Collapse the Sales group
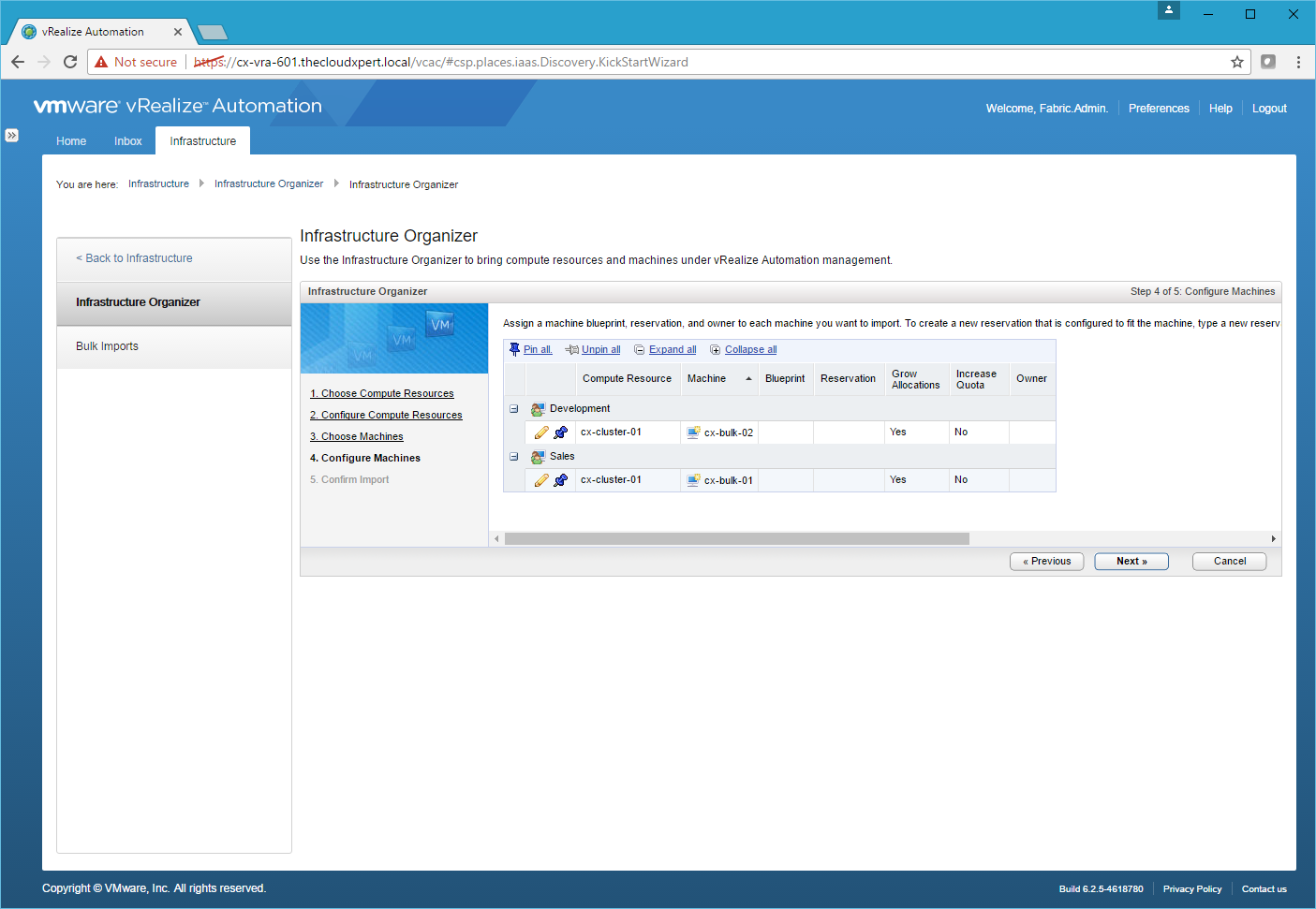This screenshot has height=909, width=1316. tap(513, 457)
